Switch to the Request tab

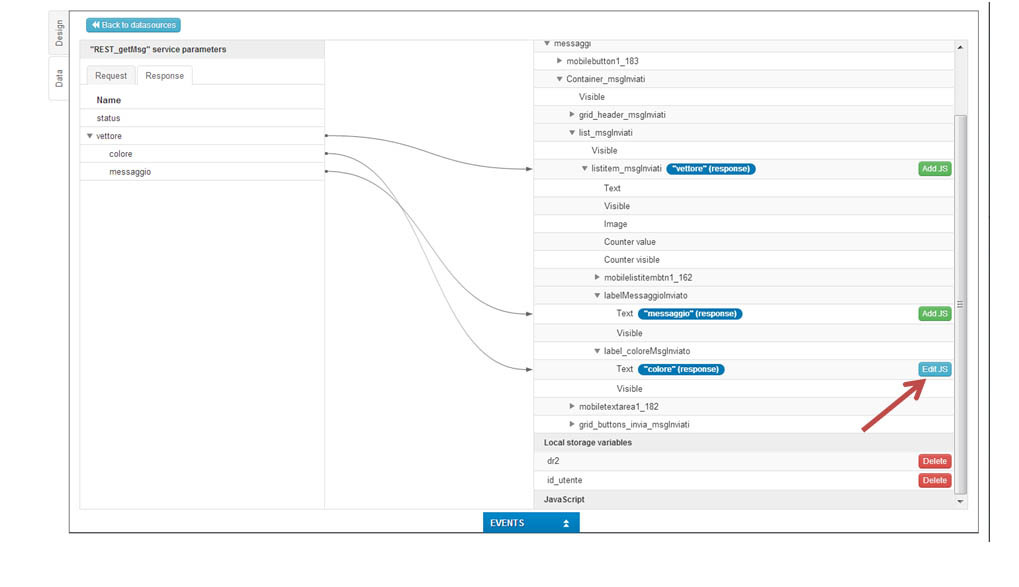[111, 76]
